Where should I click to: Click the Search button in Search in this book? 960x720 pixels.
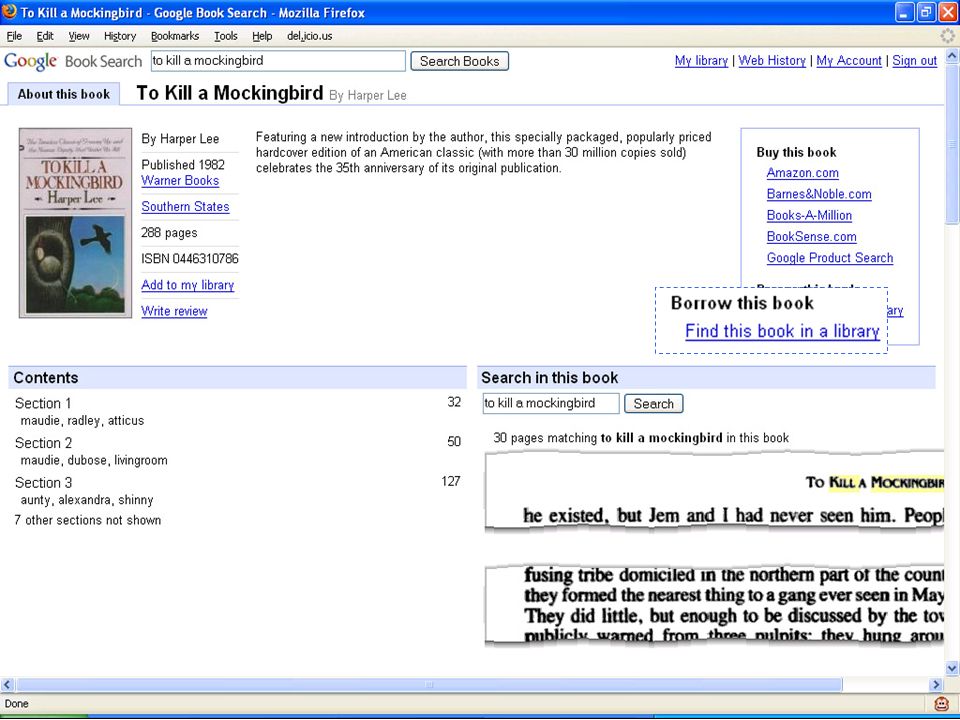point(653,403)
